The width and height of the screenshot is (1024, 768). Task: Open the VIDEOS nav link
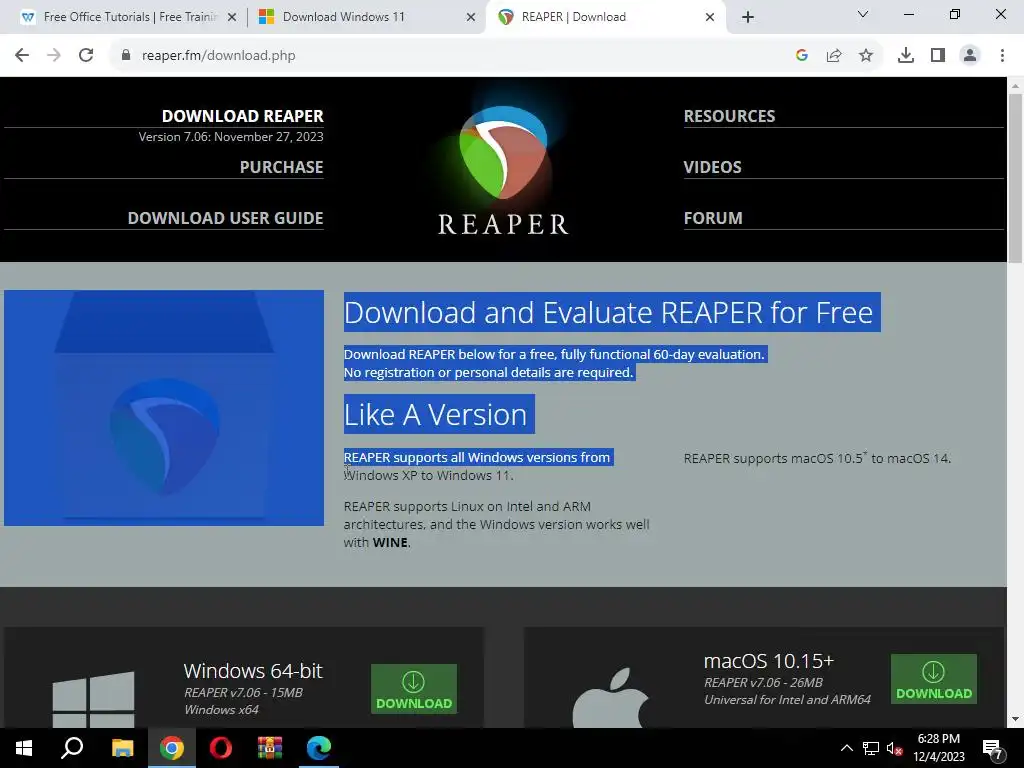point(712,167)
